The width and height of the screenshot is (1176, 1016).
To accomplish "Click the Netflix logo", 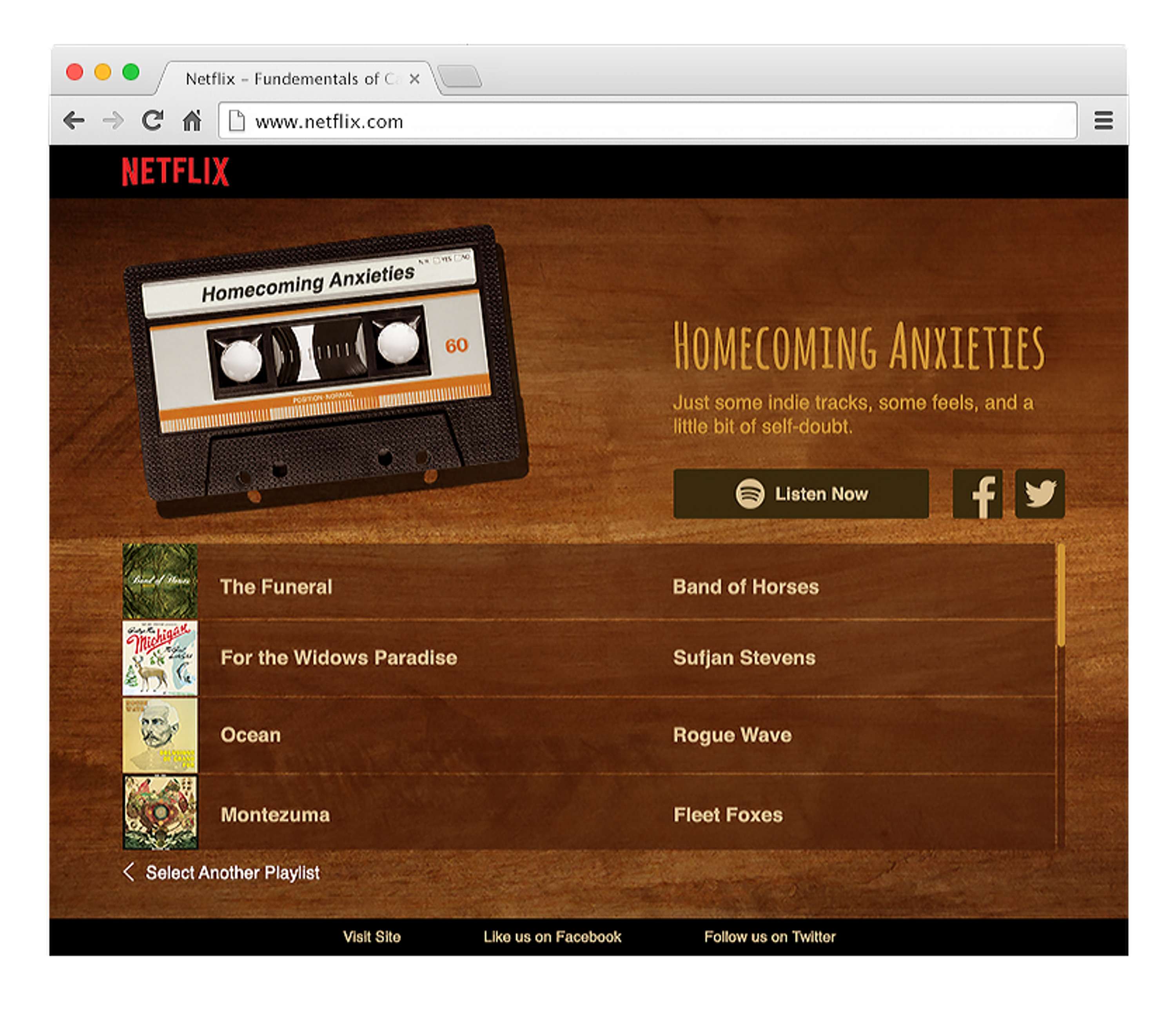I will pos(175,171).
